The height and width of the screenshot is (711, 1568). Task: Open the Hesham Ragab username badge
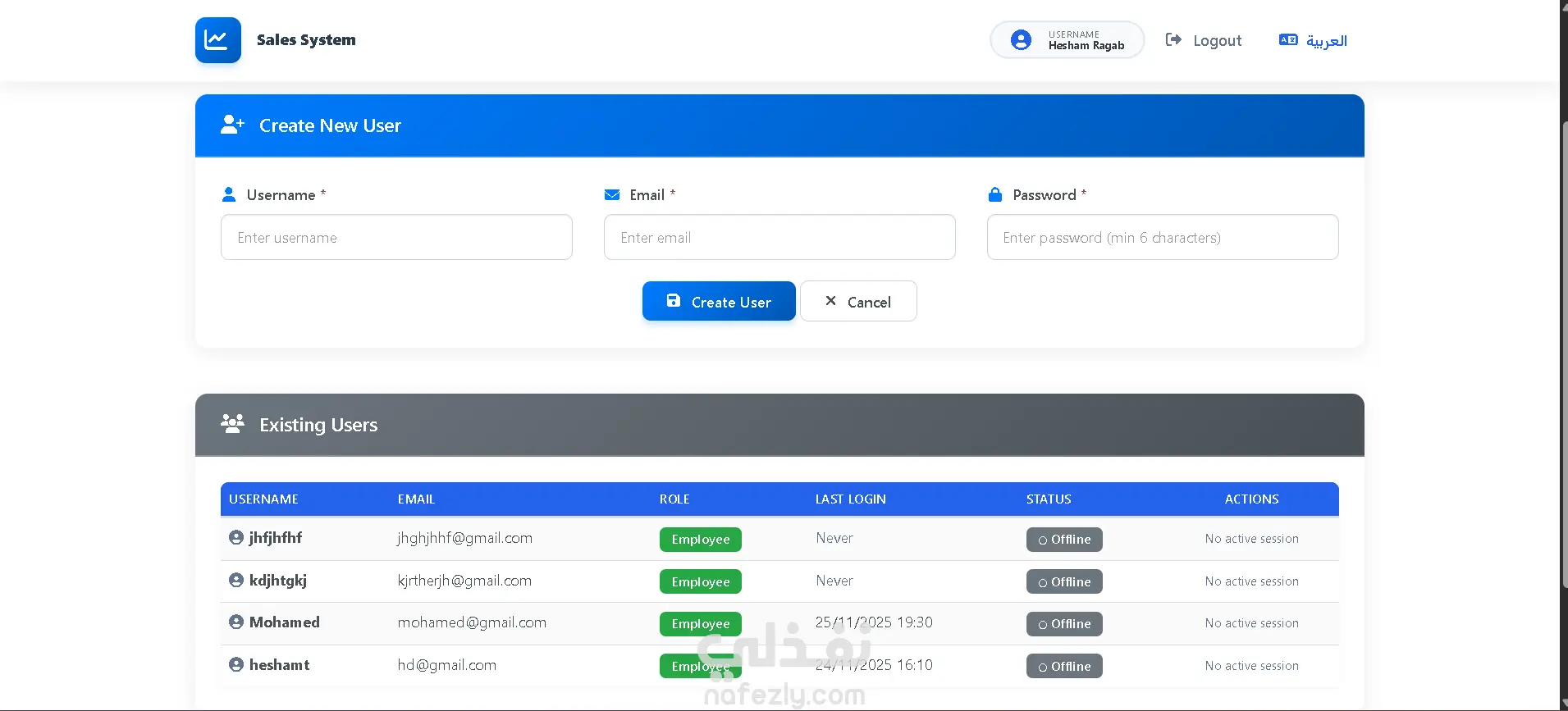pos(1067,40)
